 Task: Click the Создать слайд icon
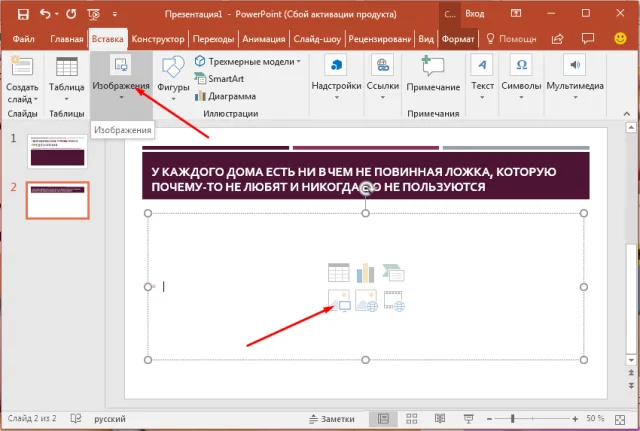(x=22, y=66)
